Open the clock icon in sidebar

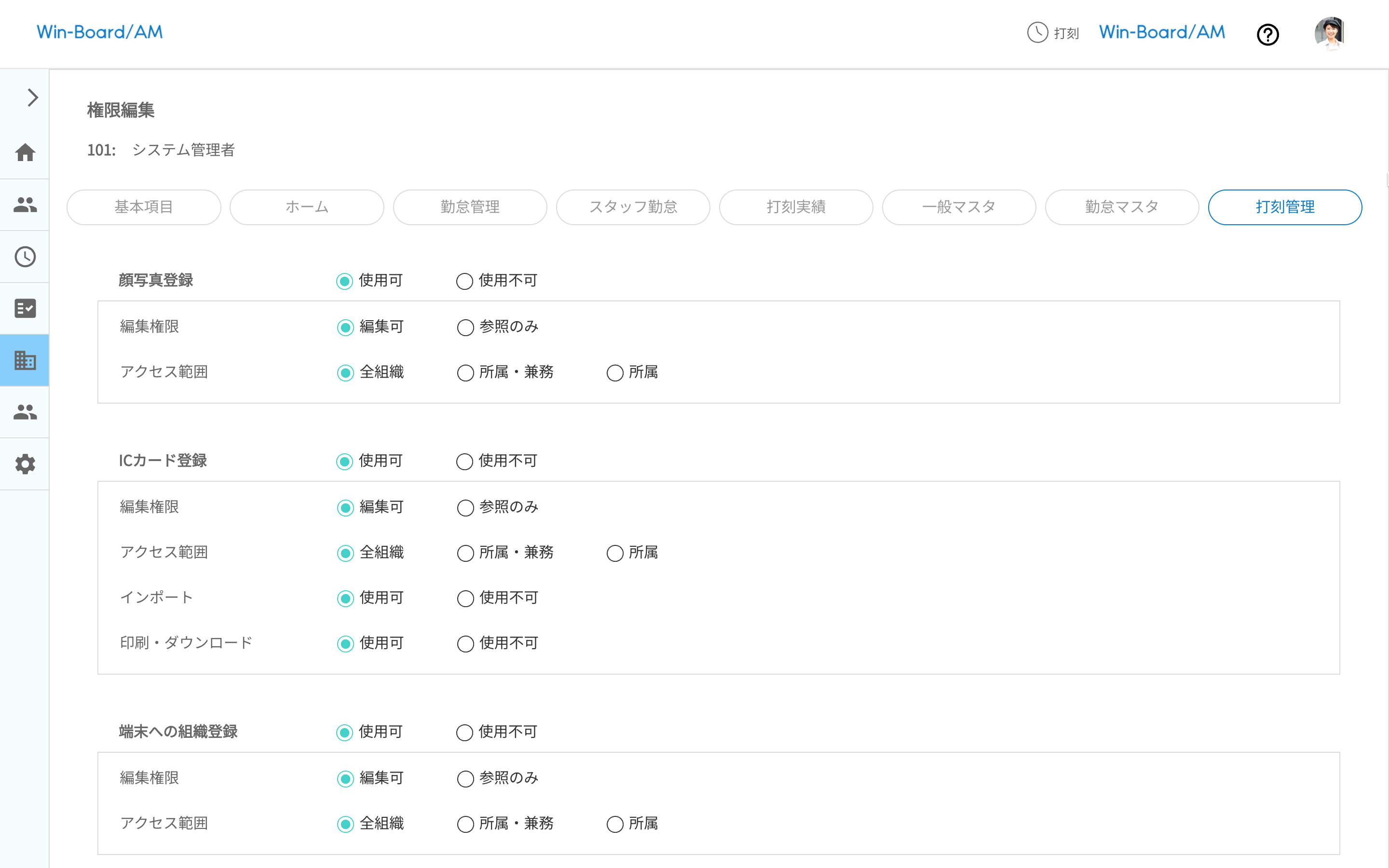(x=25, y=257)
